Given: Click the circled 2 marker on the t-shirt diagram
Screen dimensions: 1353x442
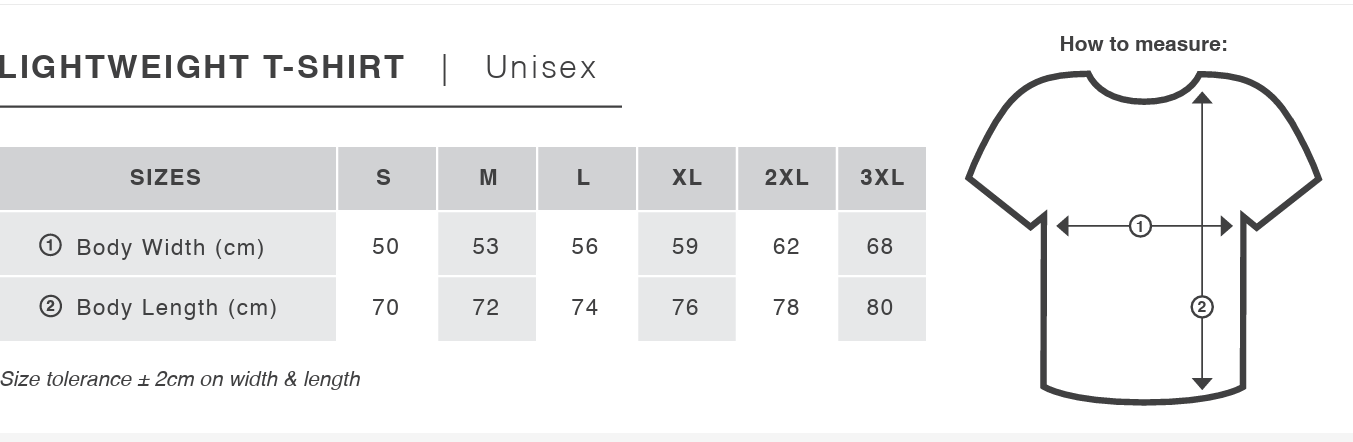Looking at the screenshot, I should [1203, 307].
